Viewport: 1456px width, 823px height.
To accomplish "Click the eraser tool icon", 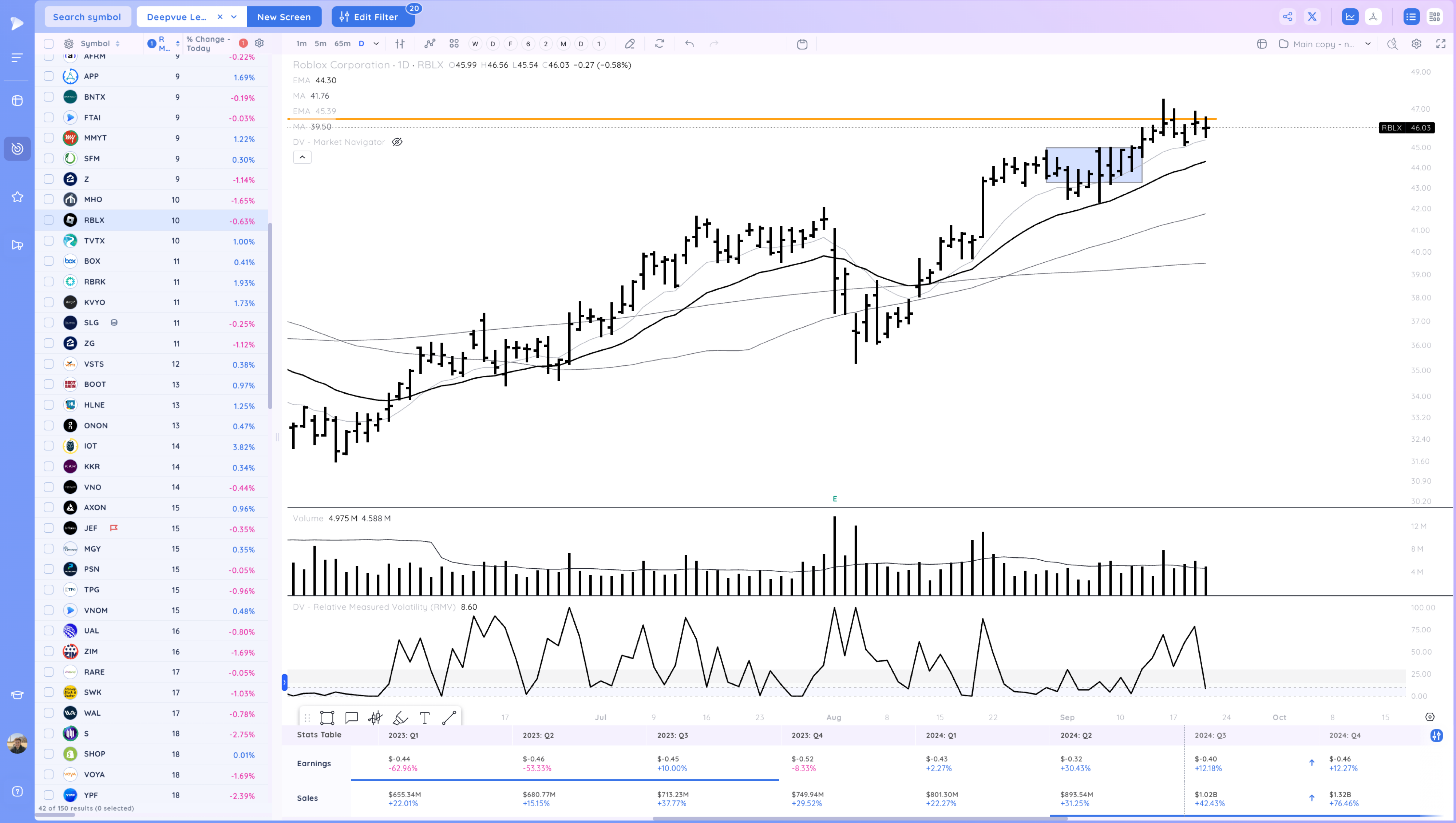I will click(629, 44).
